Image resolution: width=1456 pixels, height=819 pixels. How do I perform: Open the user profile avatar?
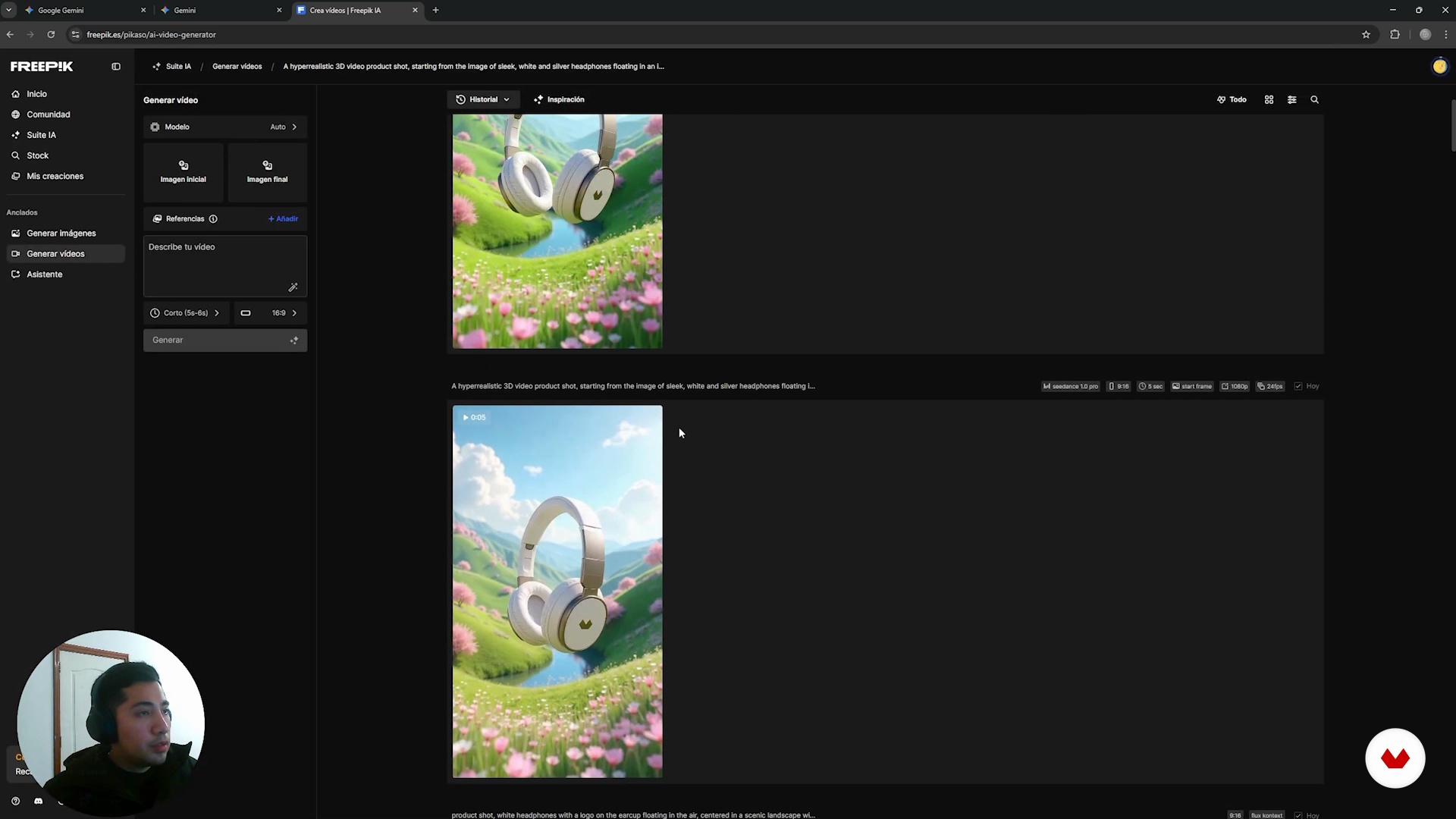click(1439, 67)
